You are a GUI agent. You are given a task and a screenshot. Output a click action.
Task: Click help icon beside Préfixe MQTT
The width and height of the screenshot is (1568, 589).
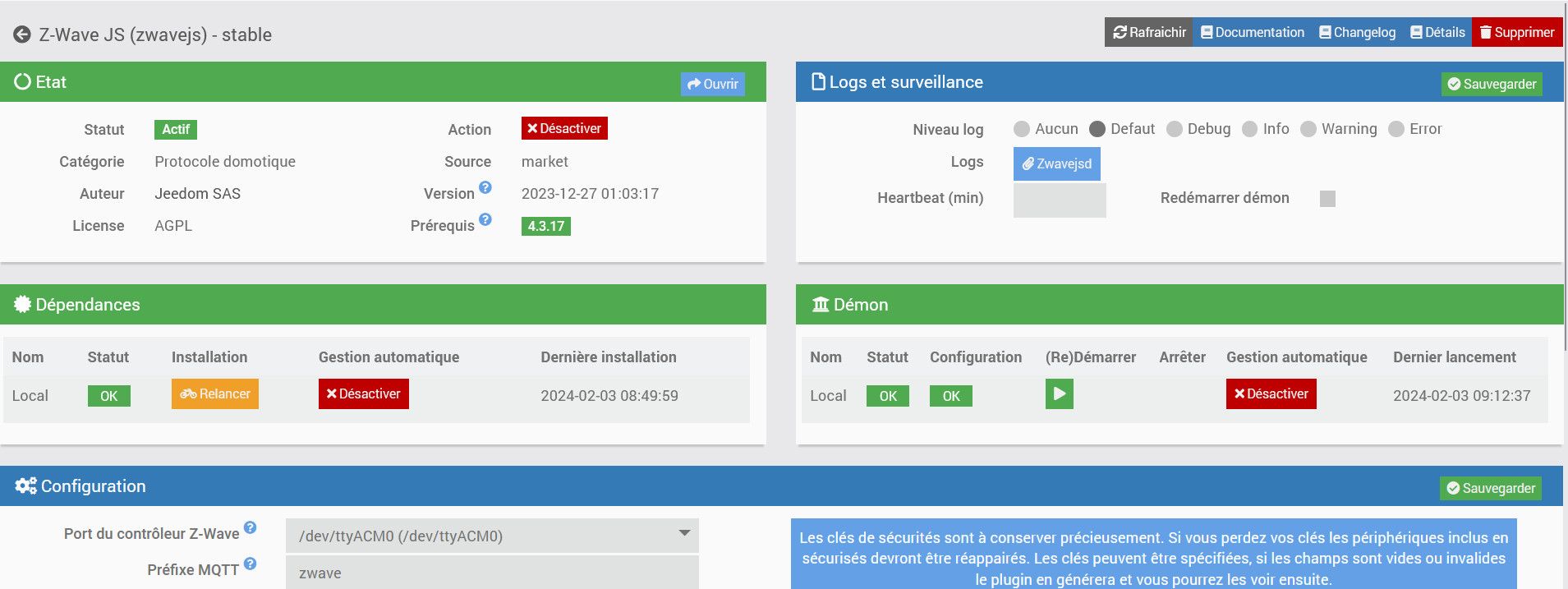click(251, 564)
